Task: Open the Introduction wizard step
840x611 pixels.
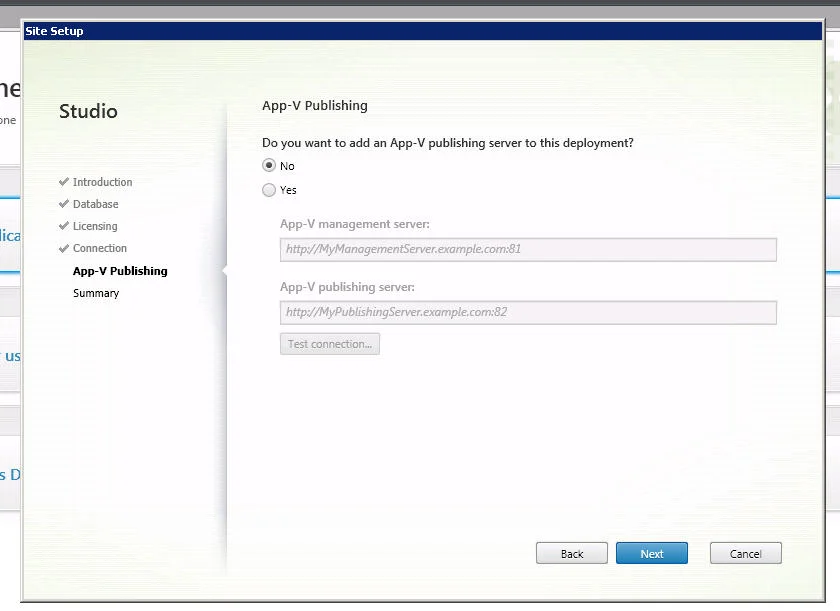Action: 102,182
